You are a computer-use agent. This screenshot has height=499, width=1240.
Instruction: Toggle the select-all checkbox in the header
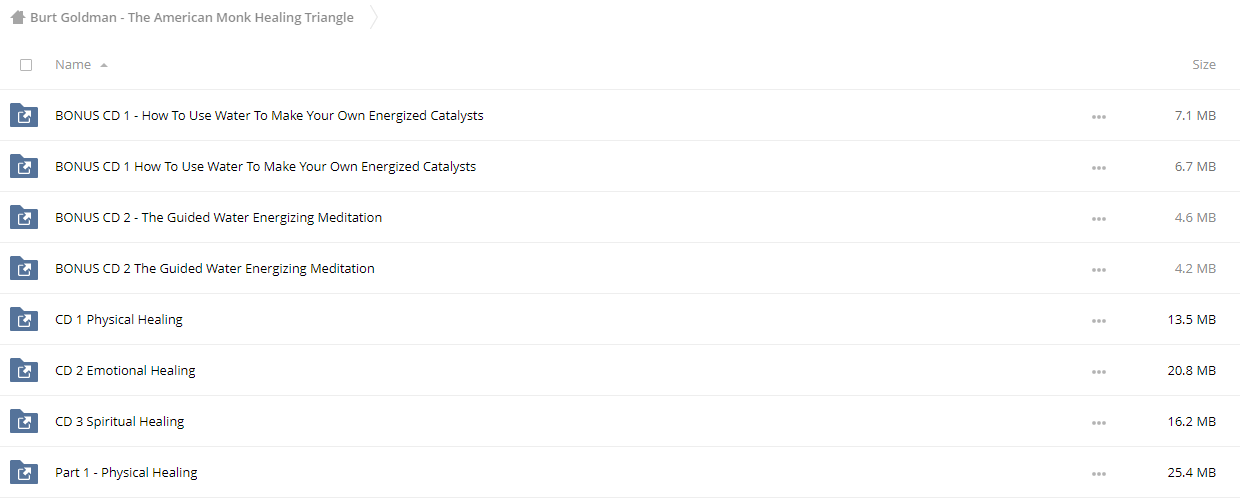point(26,65)
